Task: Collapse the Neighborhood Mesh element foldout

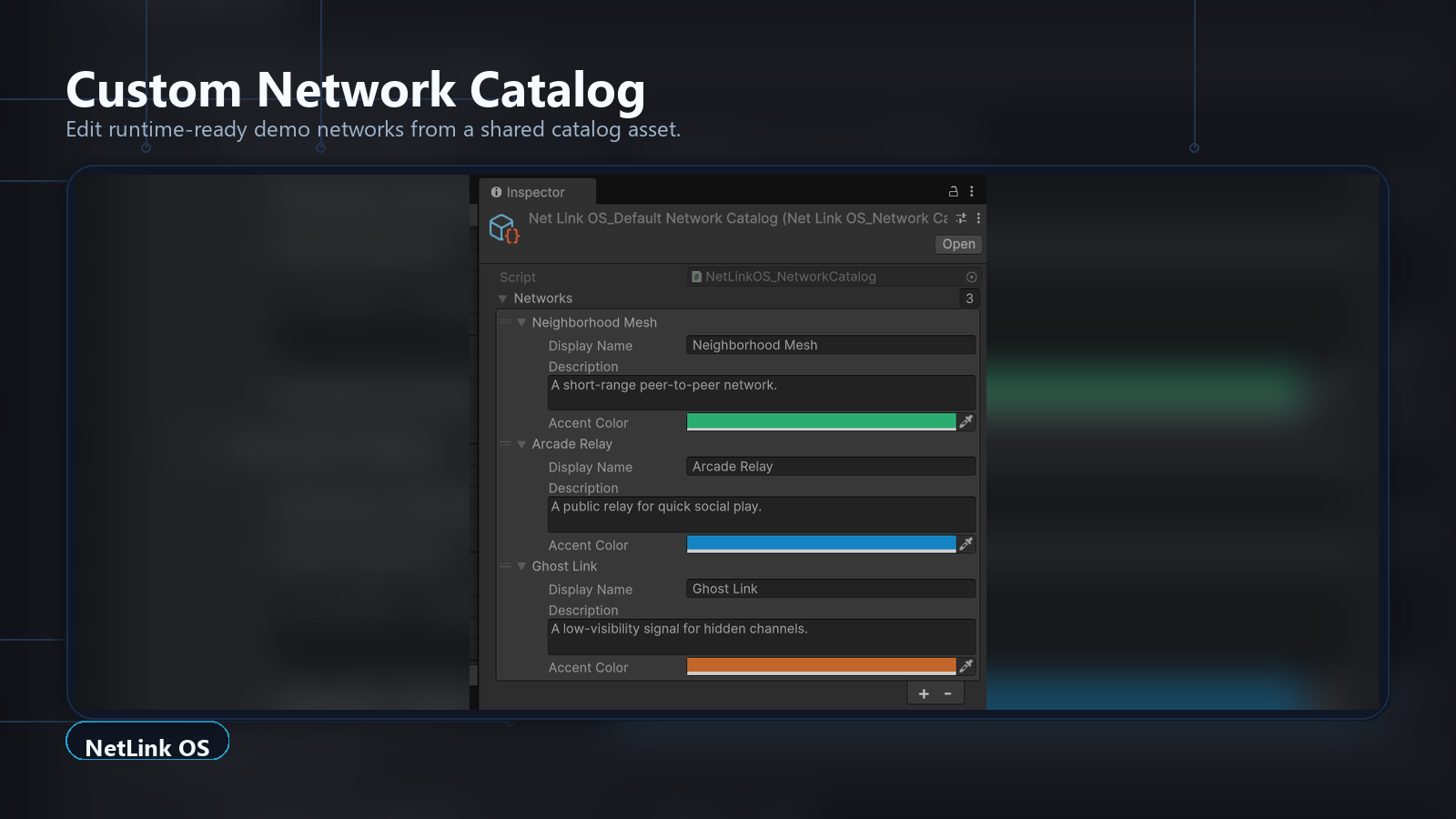Action: pos(521,322)
